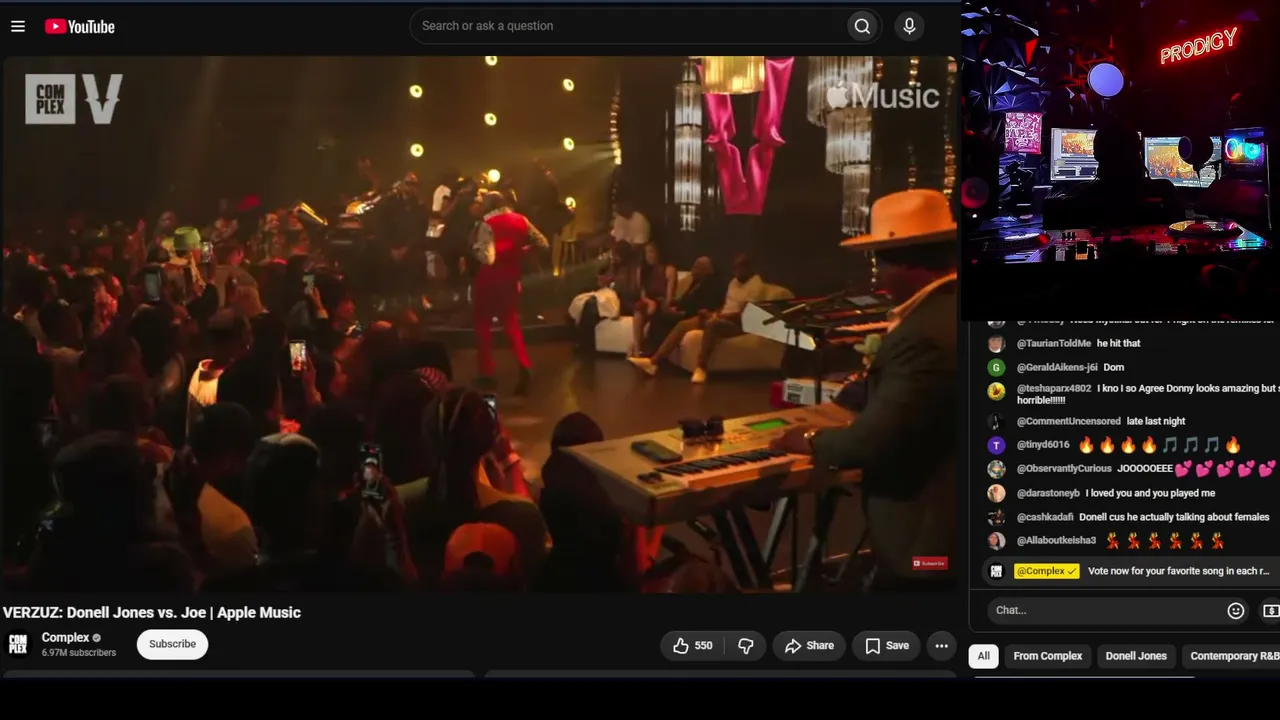Select the From Complex filter chip

pos(1048,656)
